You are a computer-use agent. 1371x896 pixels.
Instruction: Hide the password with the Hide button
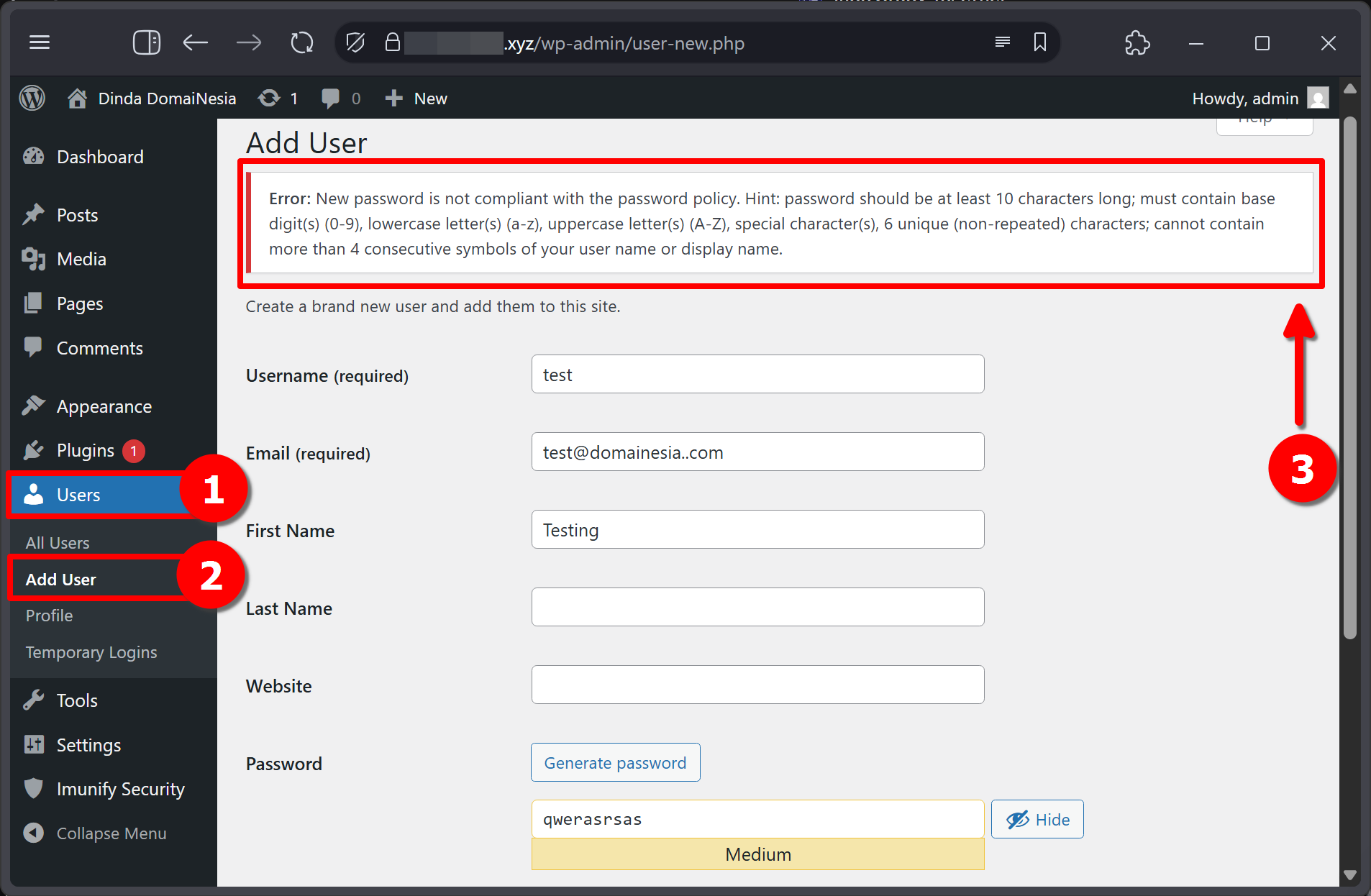point(1037,819)
